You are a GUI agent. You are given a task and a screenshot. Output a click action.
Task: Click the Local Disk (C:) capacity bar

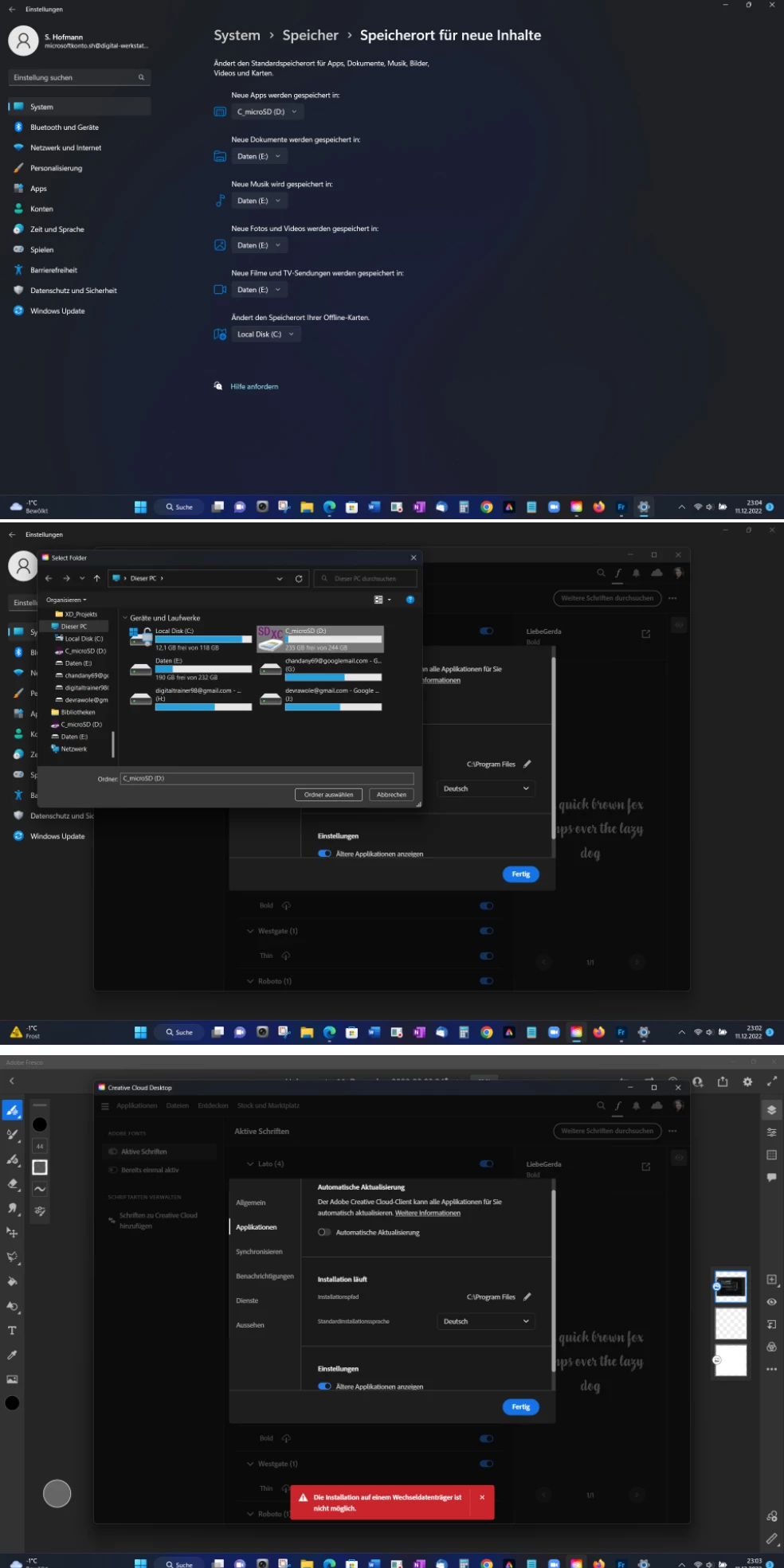point(203,639)
